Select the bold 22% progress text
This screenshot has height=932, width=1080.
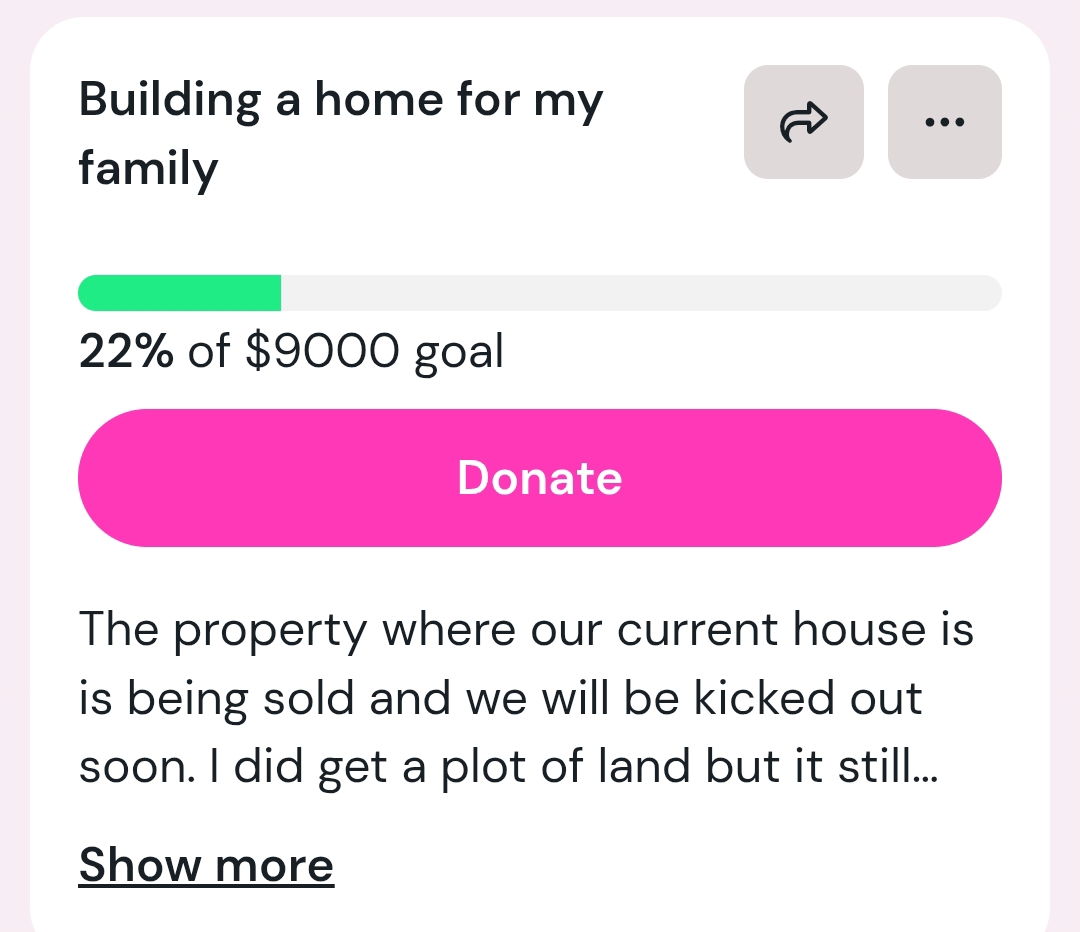coord(126,351)
